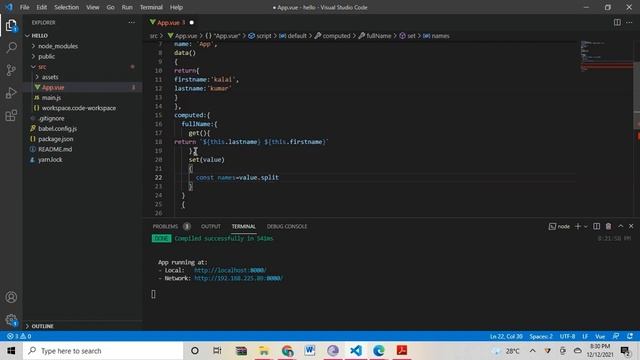The height and width of the screenshot is (360, 640).
Task: Open the Run and Debug view
Action: point(11,93)
